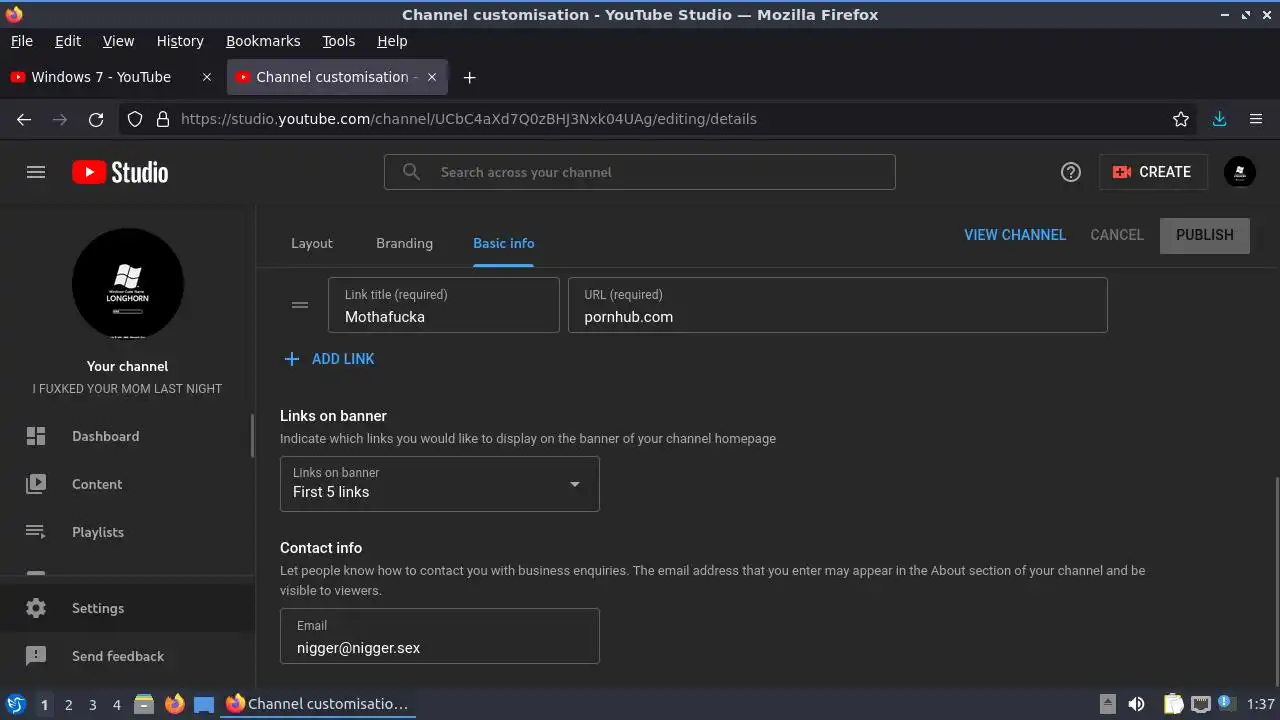Open the File menu
The height and width of the screenshot is (720, 1280).
pyautogui.click(x=21, y=41)
